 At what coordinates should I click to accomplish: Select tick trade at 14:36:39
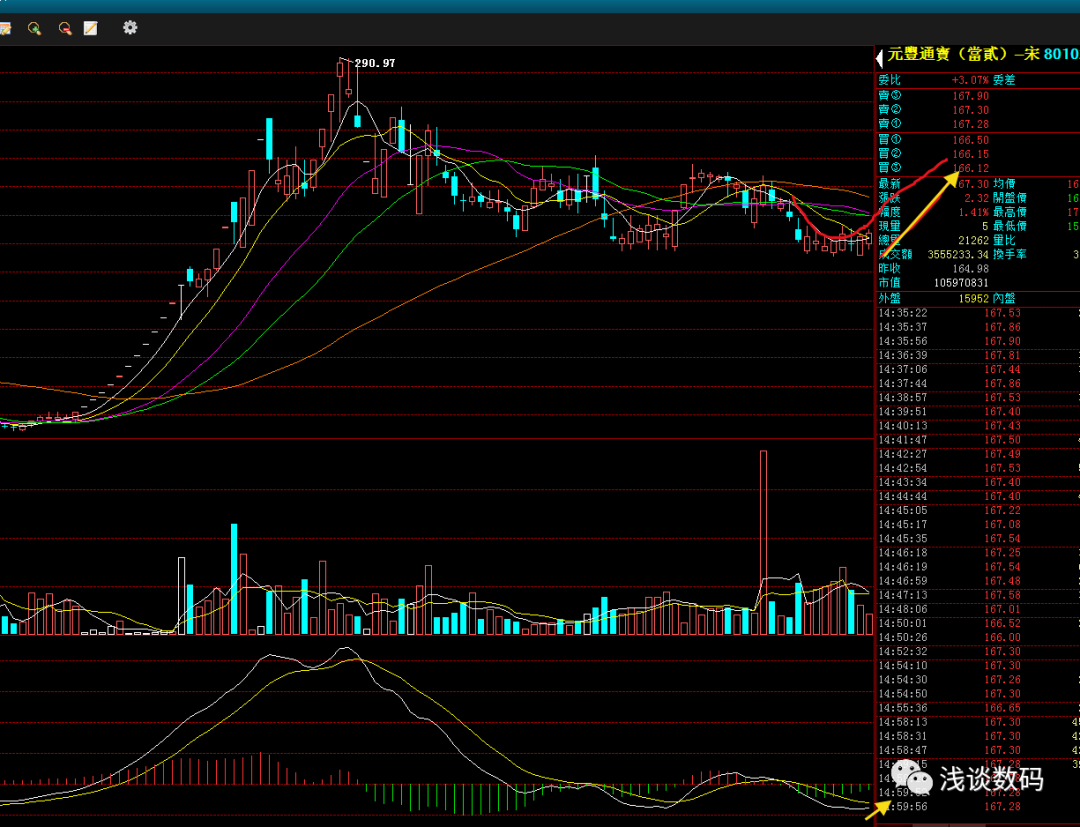point(977,355)
